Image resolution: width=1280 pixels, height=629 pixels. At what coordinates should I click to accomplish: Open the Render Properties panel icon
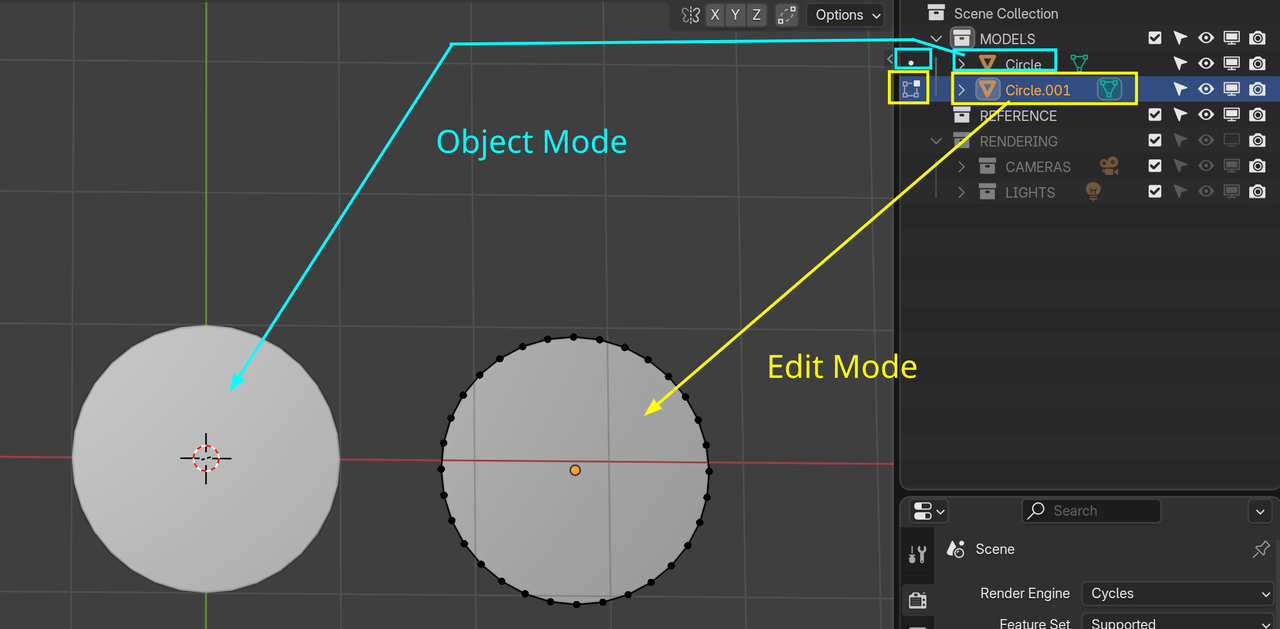[918, 600]
